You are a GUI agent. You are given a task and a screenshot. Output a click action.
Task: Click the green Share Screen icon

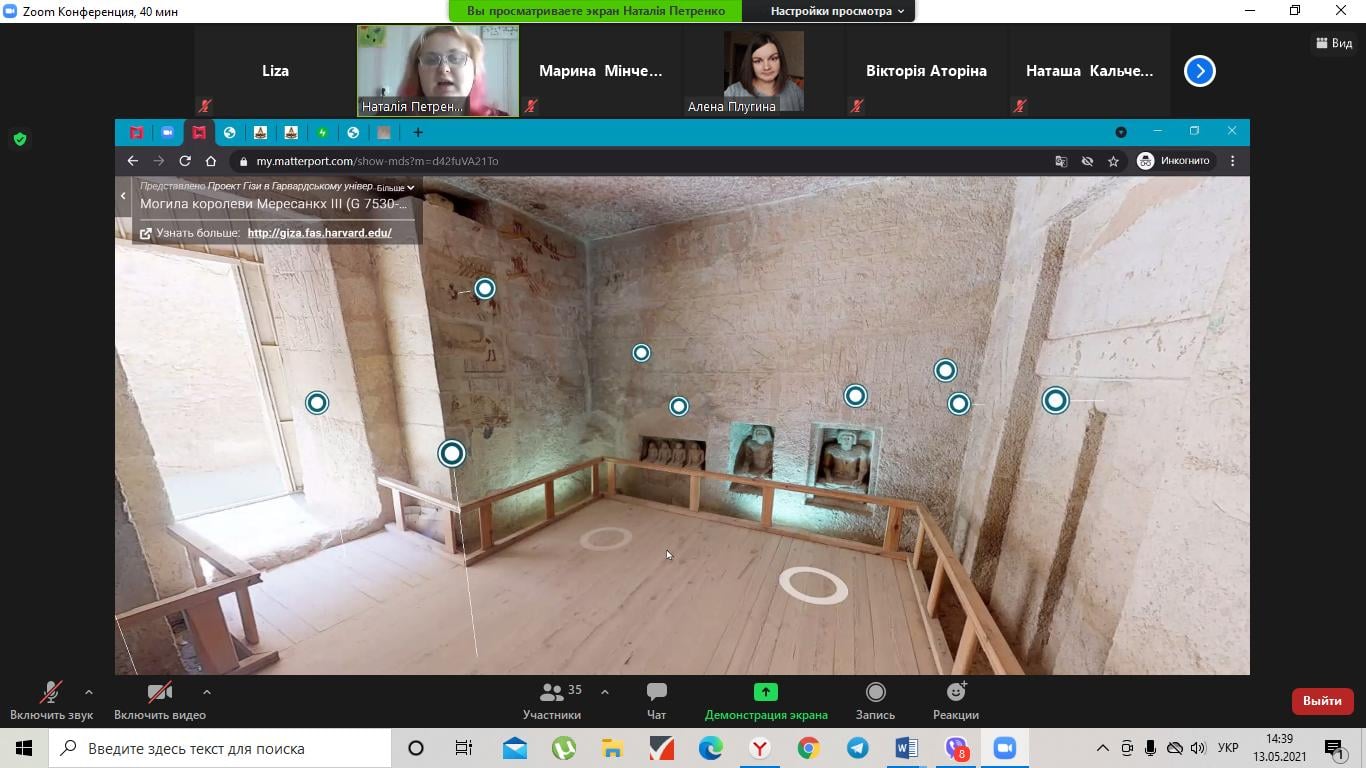coord(765,692)
